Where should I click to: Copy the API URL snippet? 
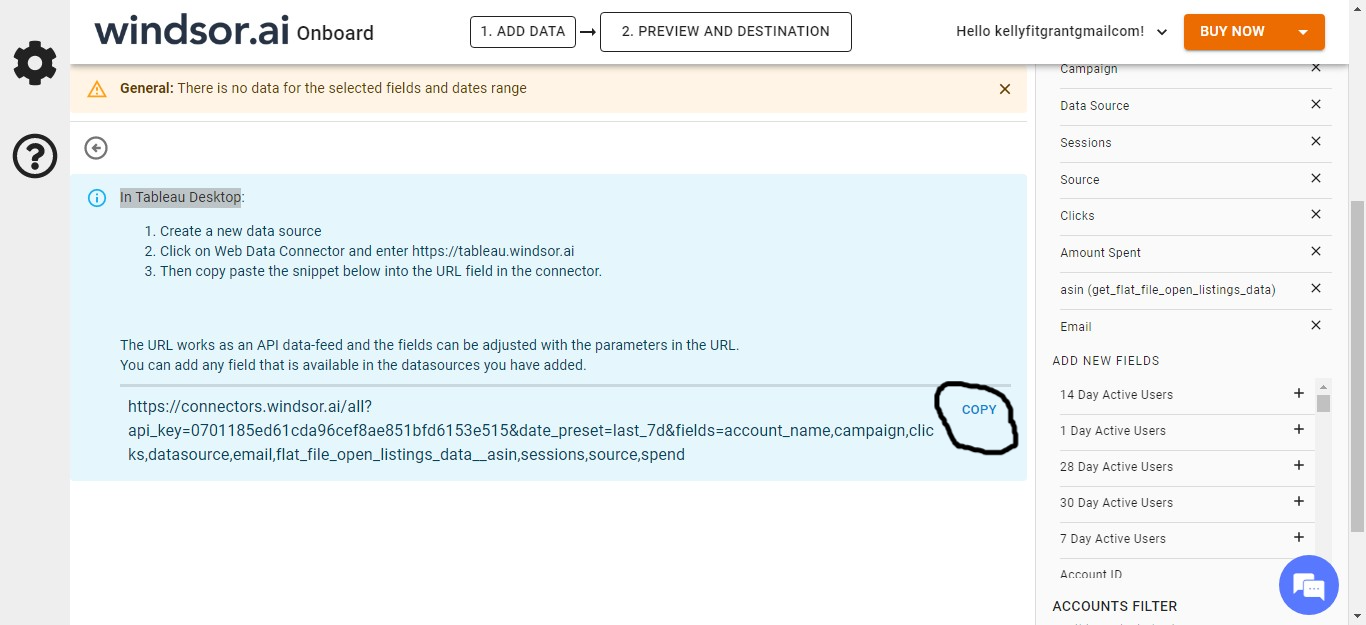coord(979,410)
